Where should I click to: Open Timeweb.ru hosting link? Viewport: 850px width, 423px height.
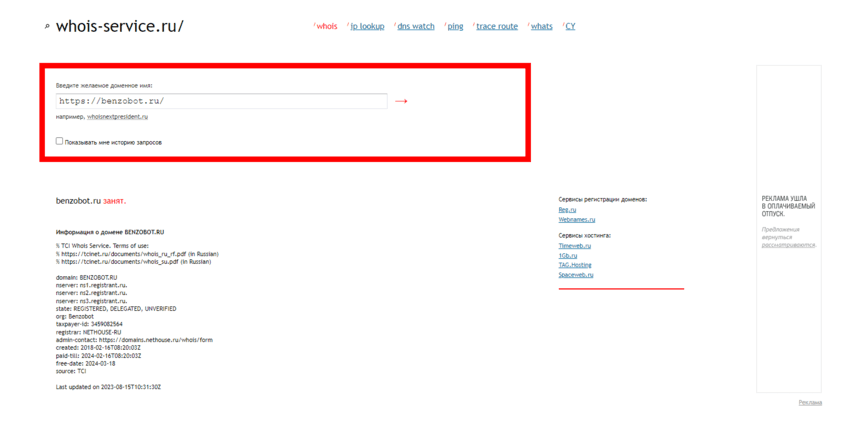[x=574, y=245]
